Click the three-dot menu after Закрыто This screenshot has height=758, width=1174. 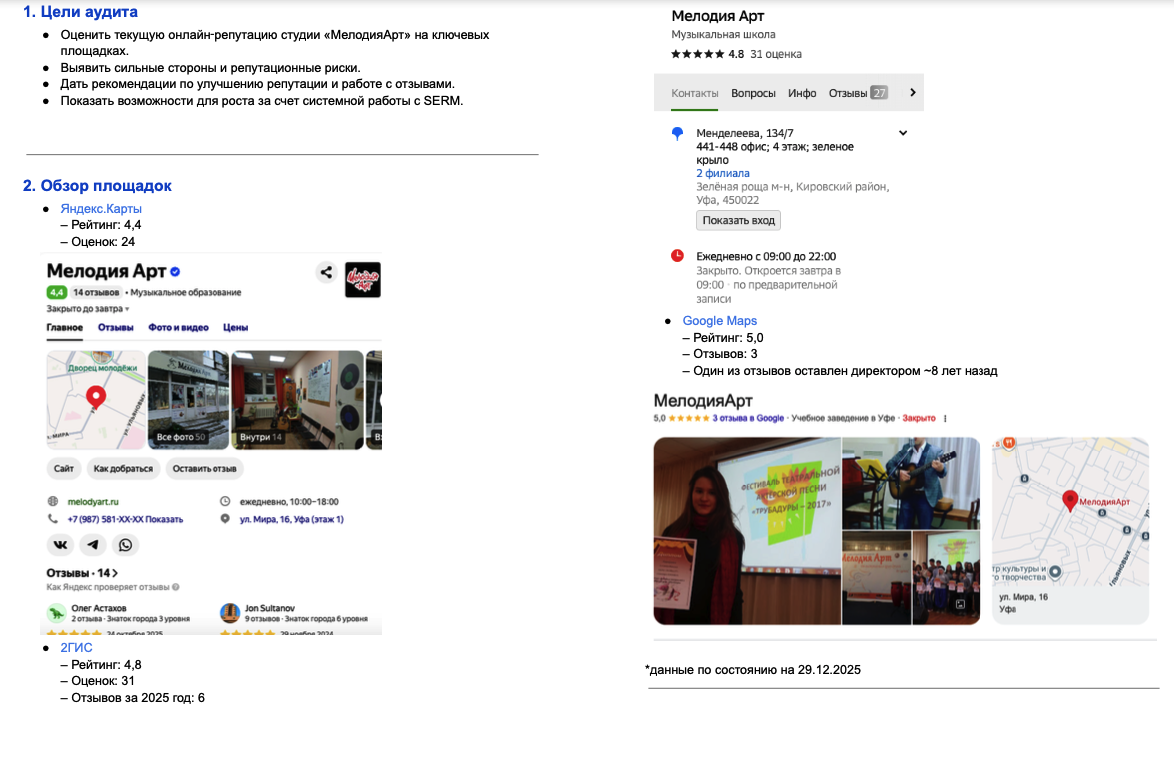coord(945,419)
